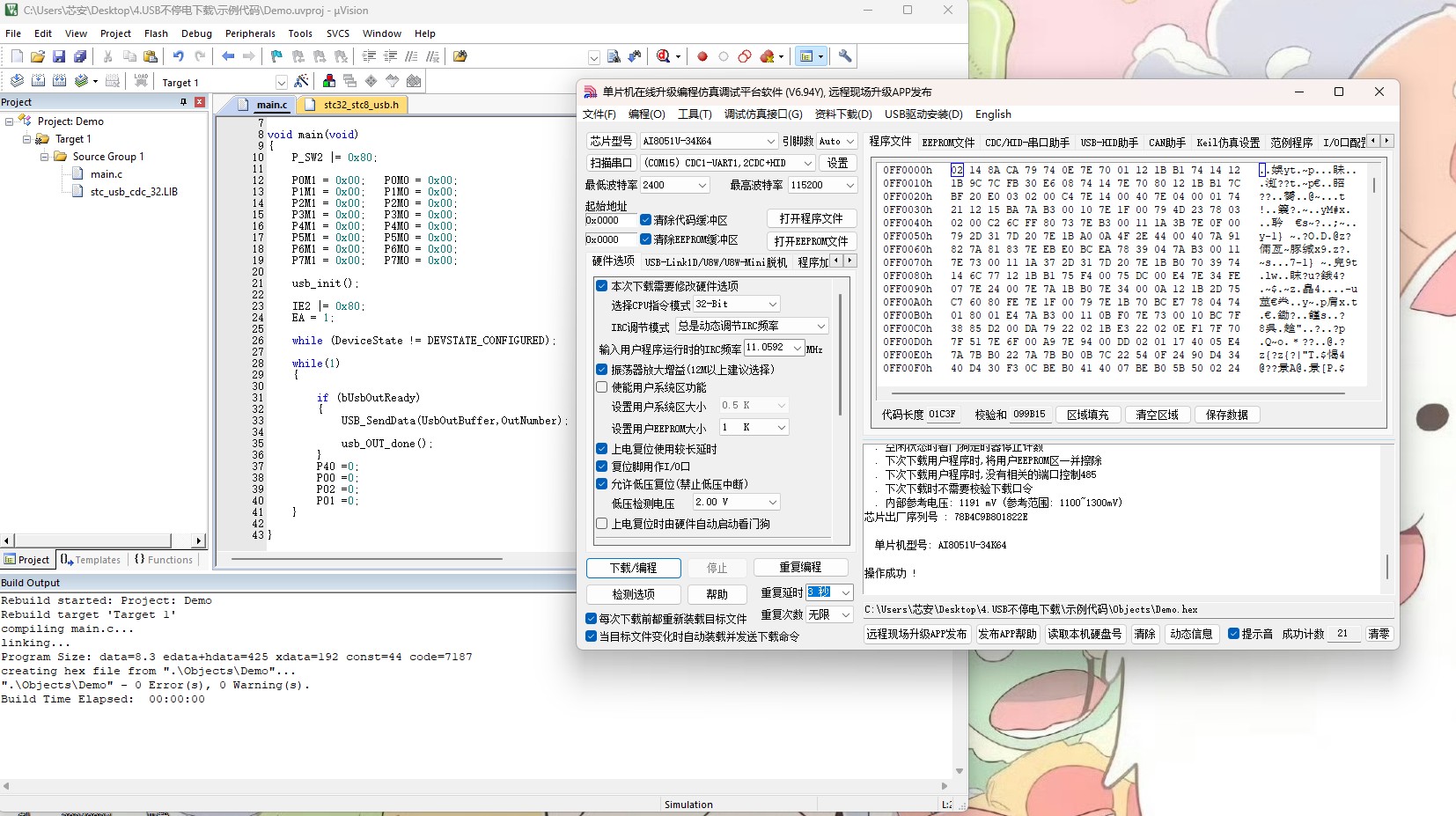1456x816 pixels.
Task: Close the Project panel with red X
Action: (x=200, y=102)
